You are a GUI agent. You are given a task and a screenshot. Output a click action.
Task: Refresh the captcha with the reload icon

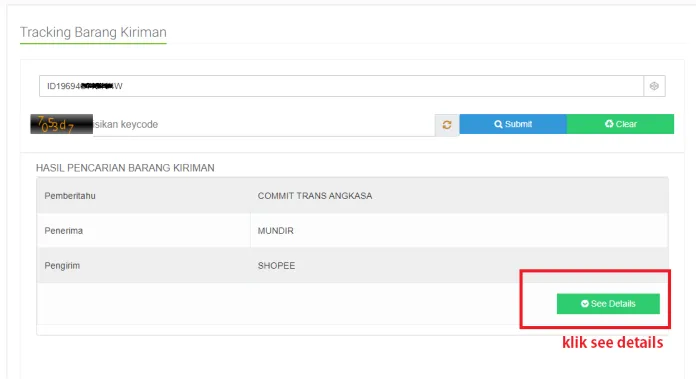coord(447,125)
